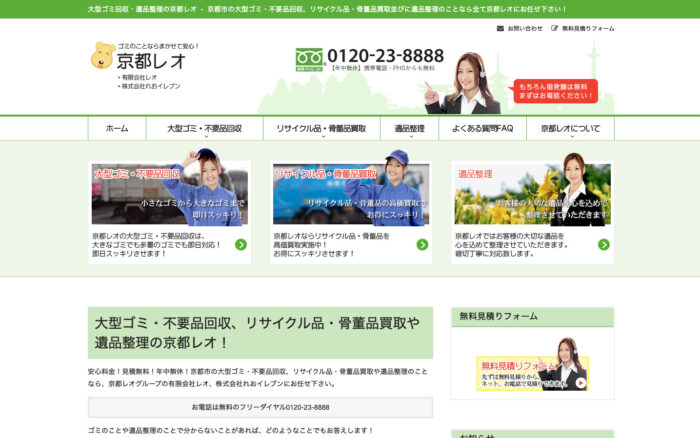Click paragraph starting 安心料金！見積無料！年中無休！

click(x=258, y=377)
